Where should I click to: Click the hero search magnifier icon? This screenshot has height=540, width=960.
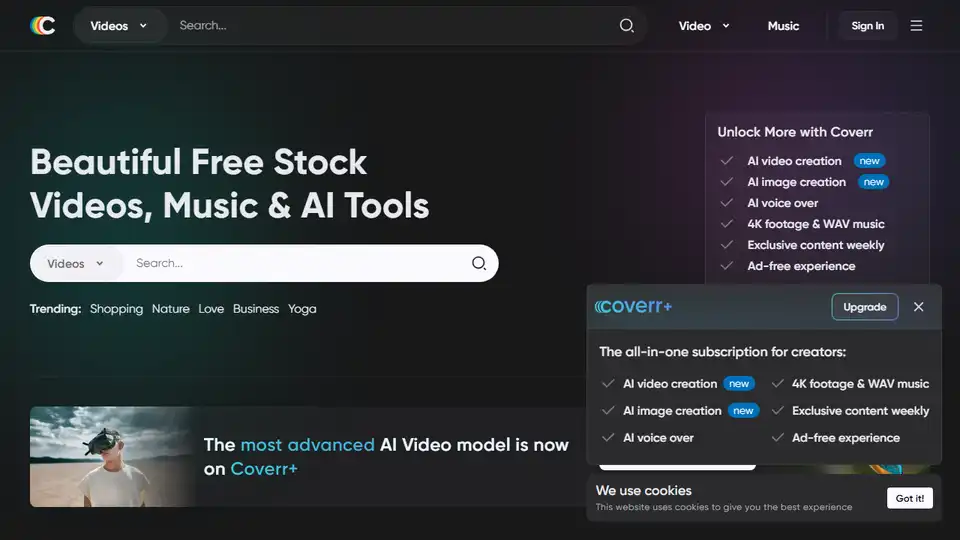pos(479,264)
